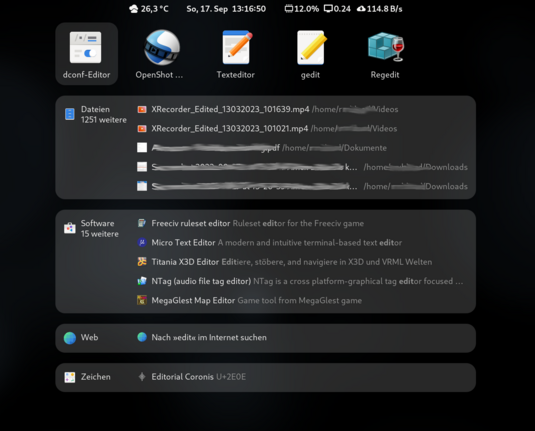Click the Web provider globe icon

point(70,338)
